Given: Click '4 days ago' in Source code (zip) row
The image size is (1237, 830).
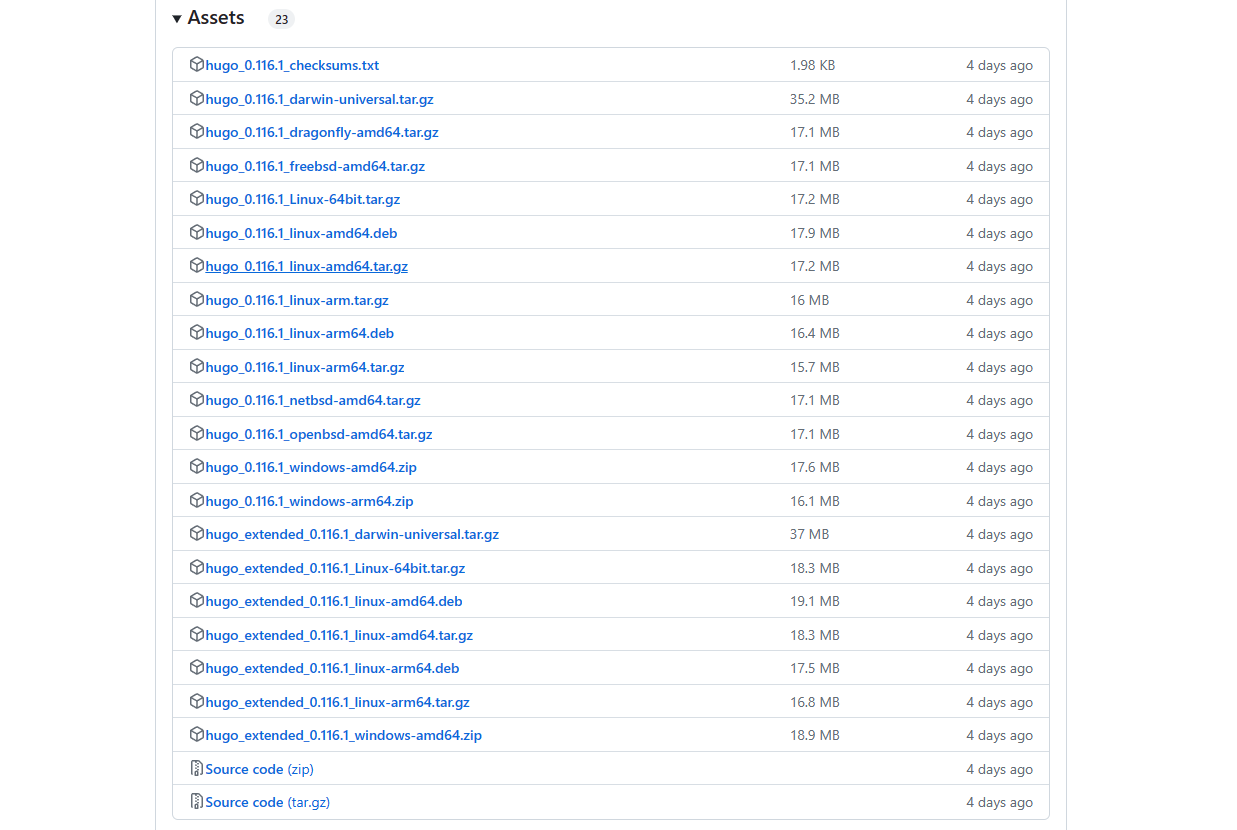Looking at the screenshot, I should point(999,769).
